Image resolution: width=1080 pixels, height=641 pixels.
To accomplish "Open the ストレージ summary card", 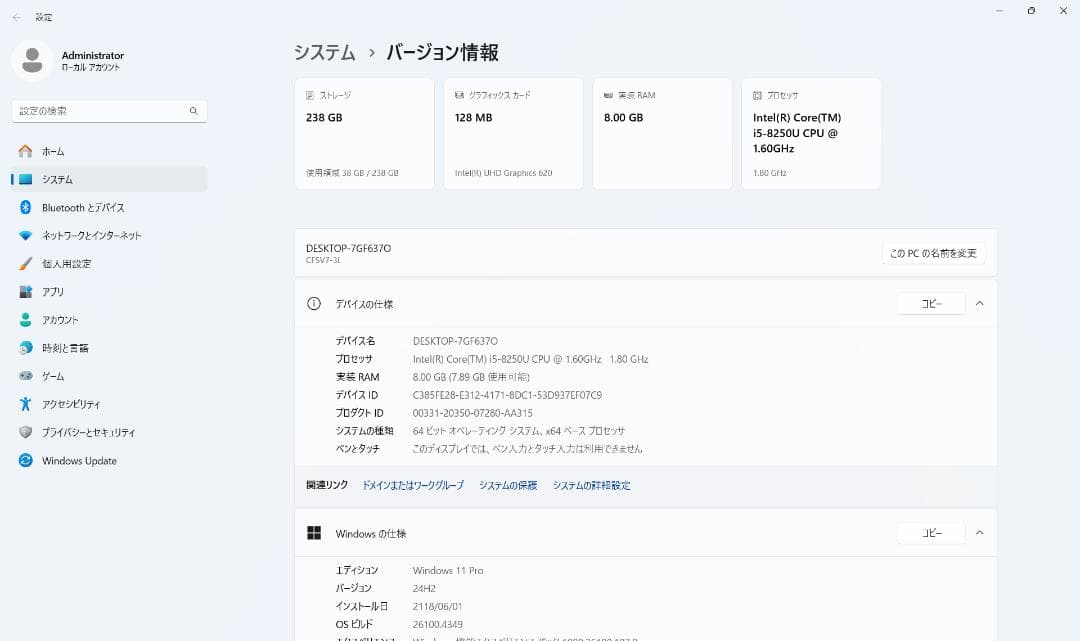I will (x=363, y=133).
